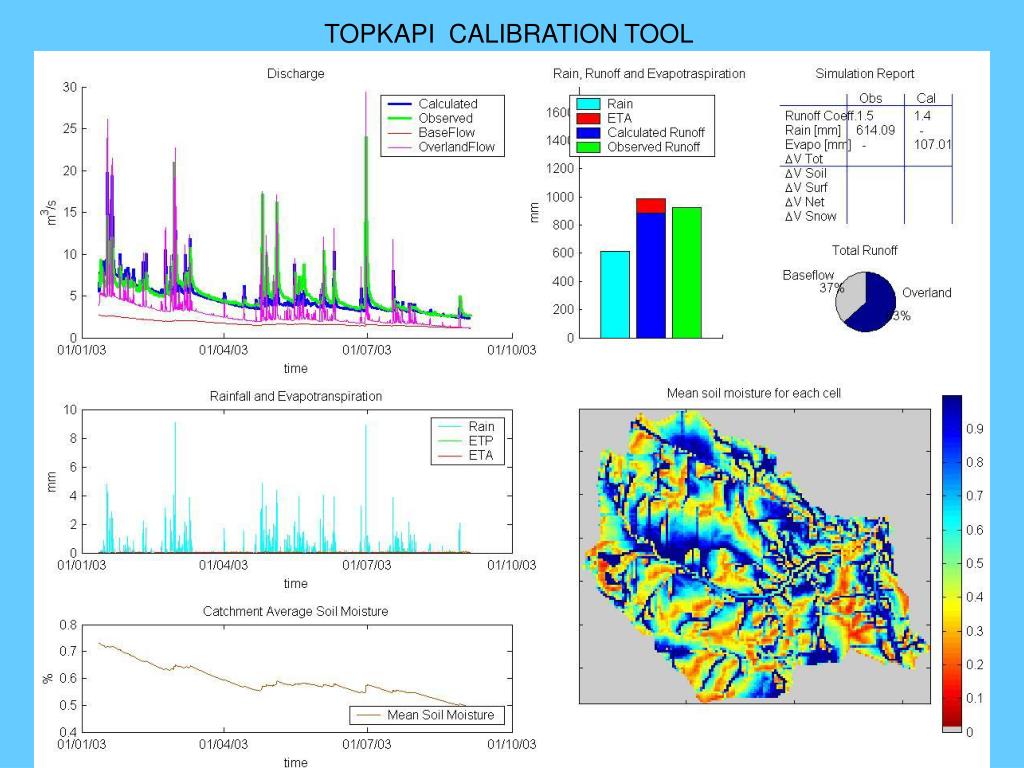Click the green Observed Runoff bar
This screenshot has height=768, width=1024.
point(686,272)
